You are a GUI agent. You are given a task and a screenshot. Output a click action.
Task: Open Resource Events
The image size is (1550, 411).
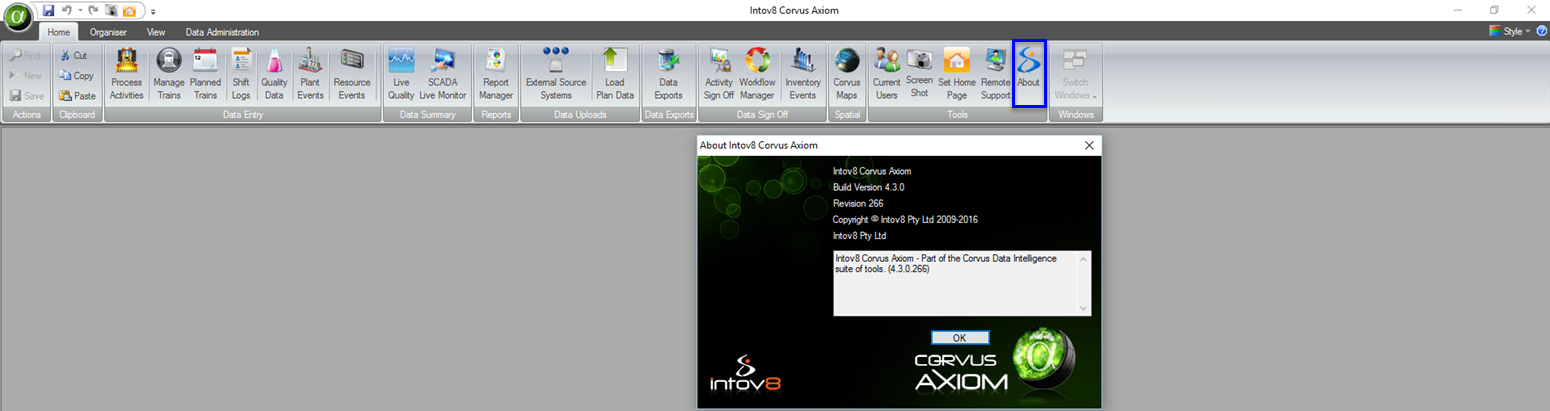(x=352, y=74)
